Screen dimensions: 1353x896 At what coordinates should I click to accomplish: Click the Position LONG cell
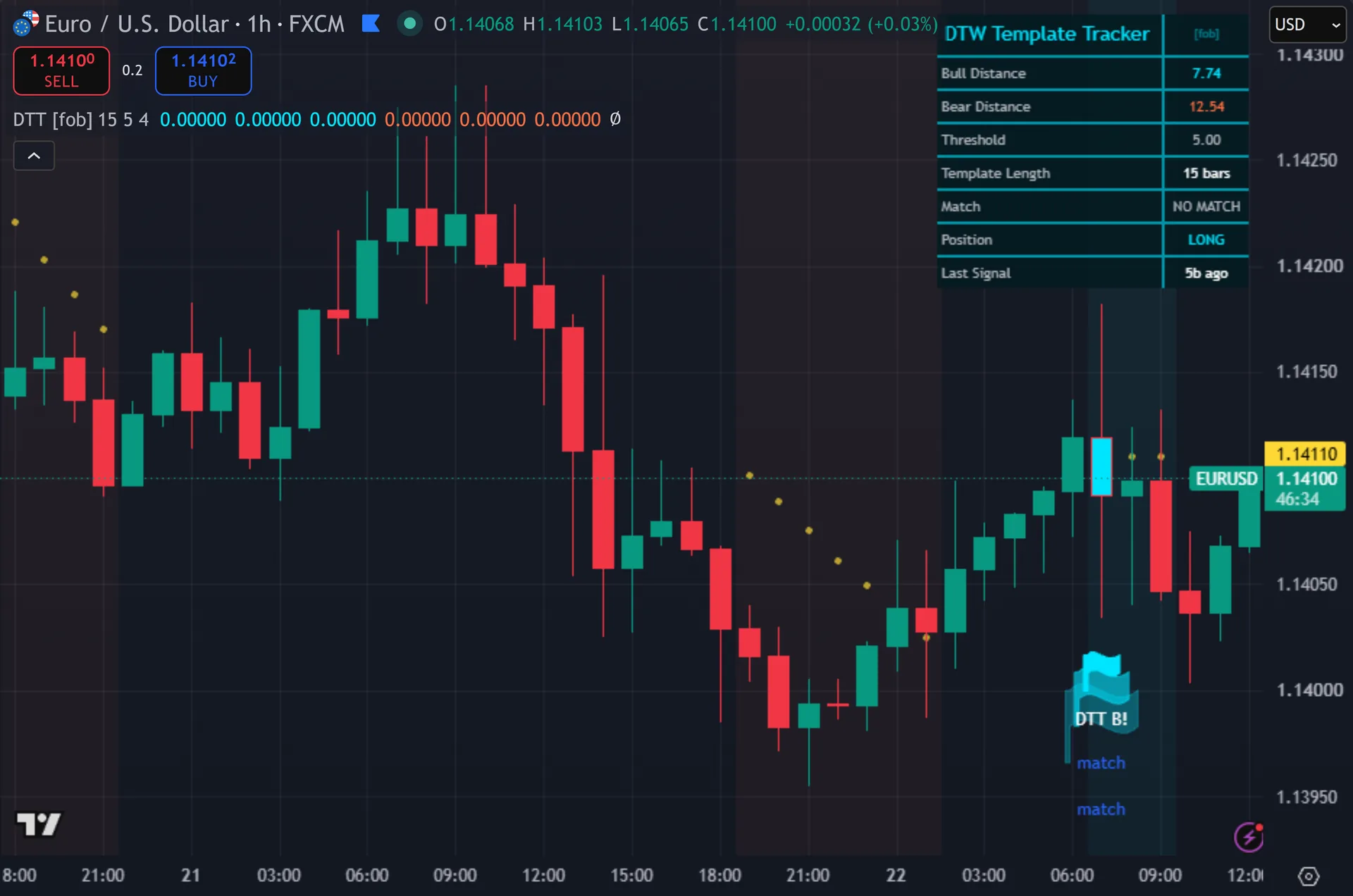[x=1206, y=239]
